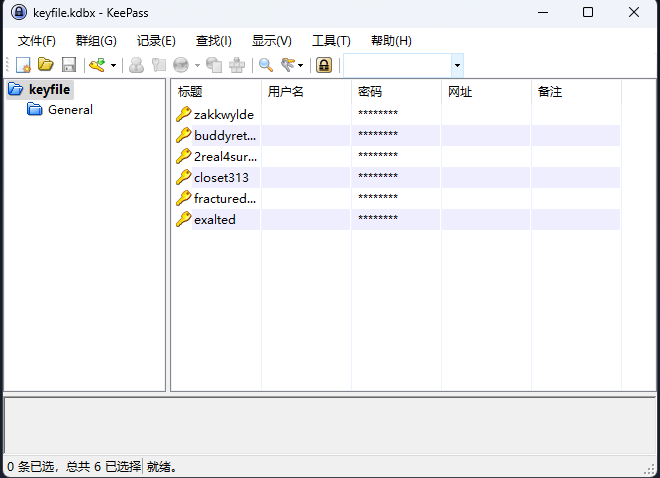Click the Open URL globe icon

click(x=181, y=65)
